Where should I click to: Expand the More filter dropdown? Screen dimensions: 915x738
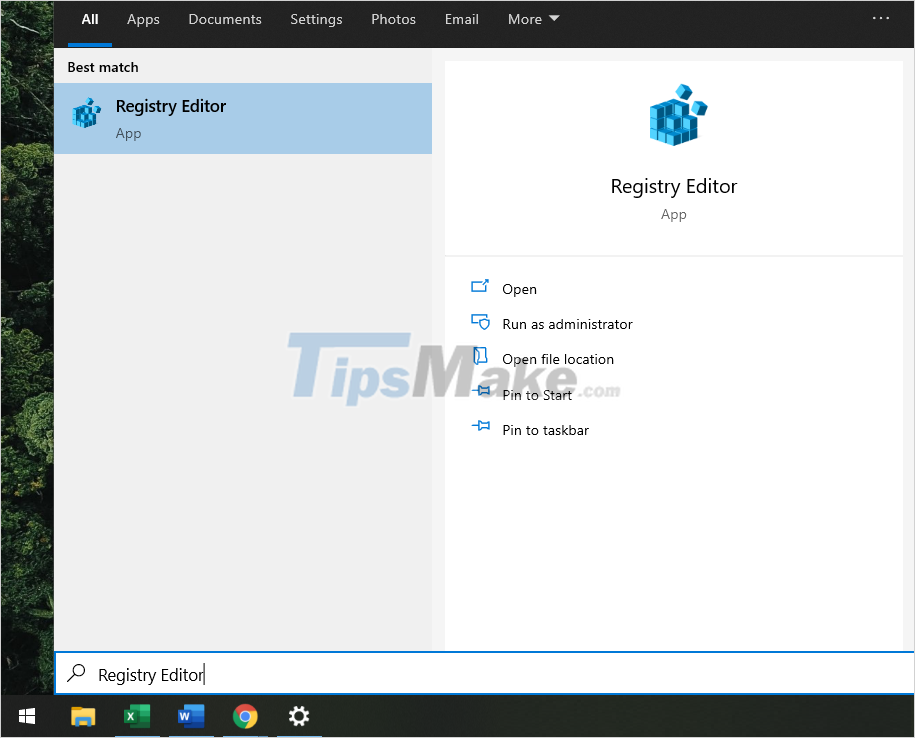pos(533,19)
